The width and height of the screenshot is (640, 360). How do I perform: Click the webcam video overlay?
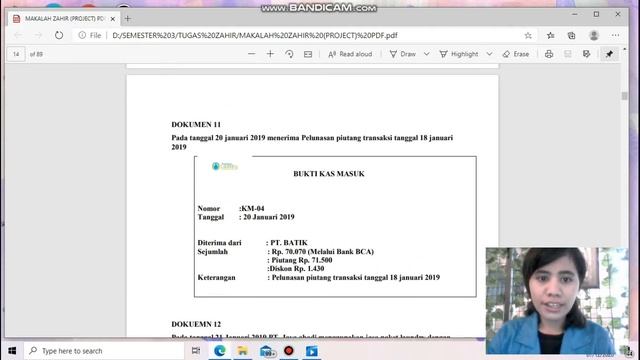click(557, 301)
